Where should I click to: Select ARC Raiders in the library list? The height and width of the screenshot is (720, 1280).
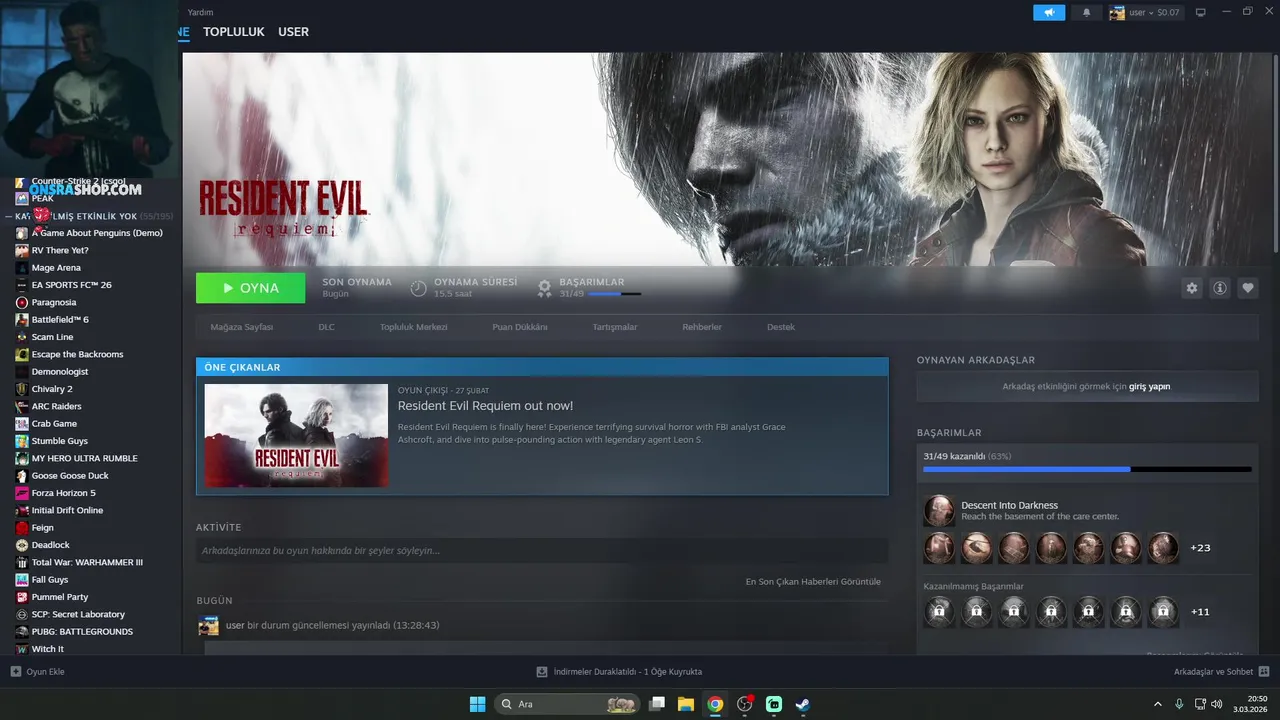56,406
